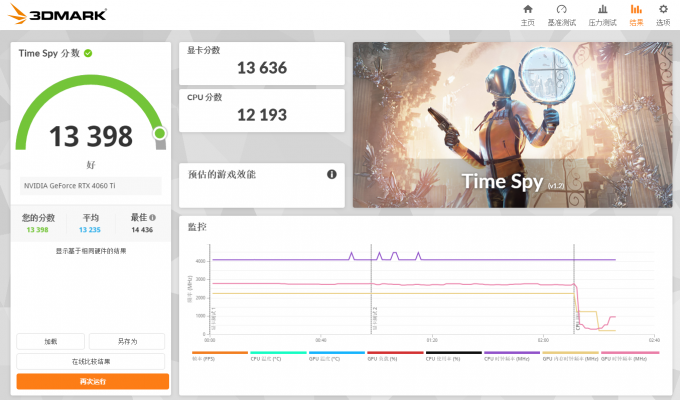Screen dimensions: 680x400
Task: Open the 主页 home tab
Action: [x=528, y=15]
